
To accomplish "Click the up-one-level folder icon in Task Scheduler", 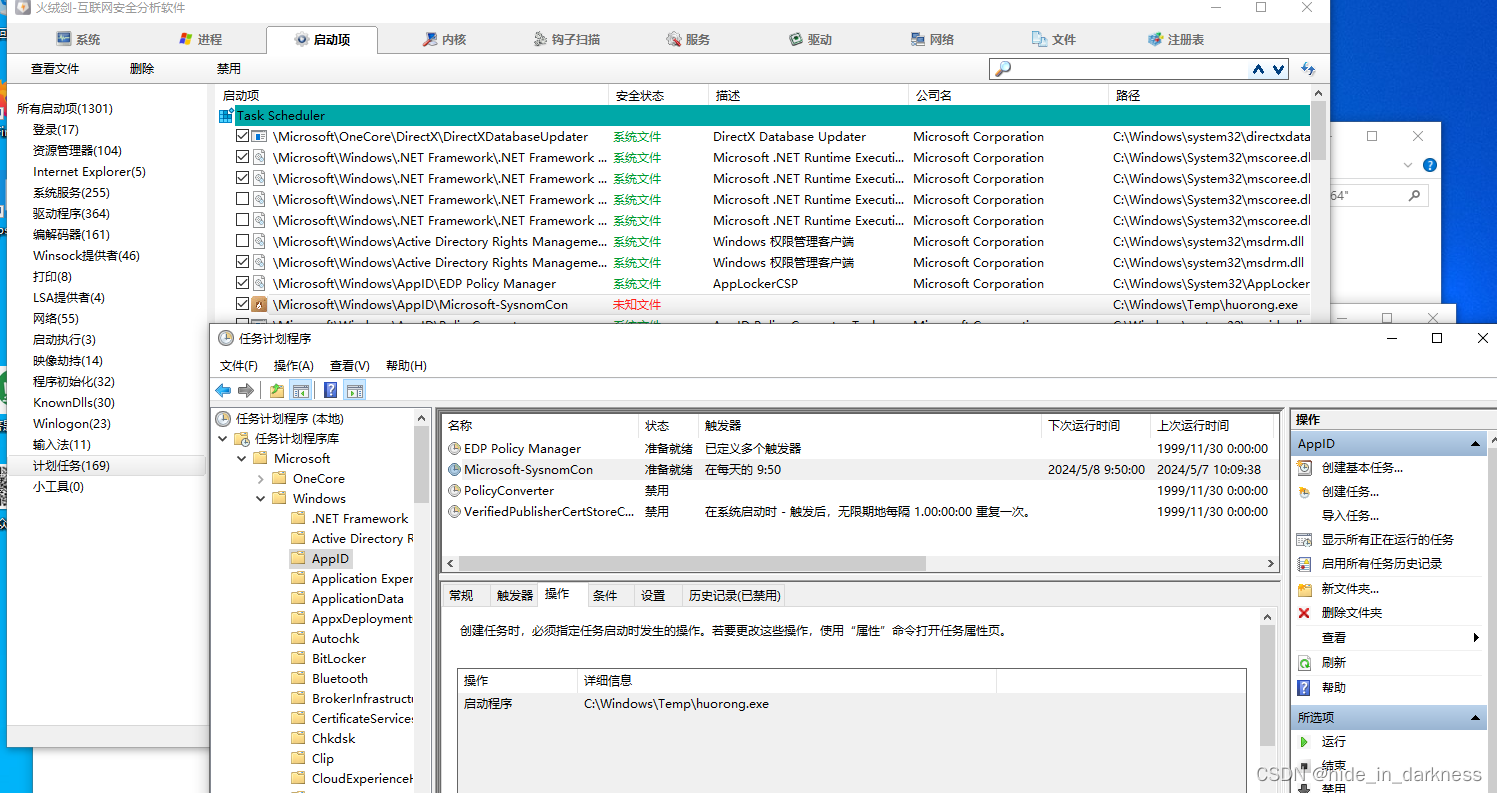I will (x=277, y=390).
